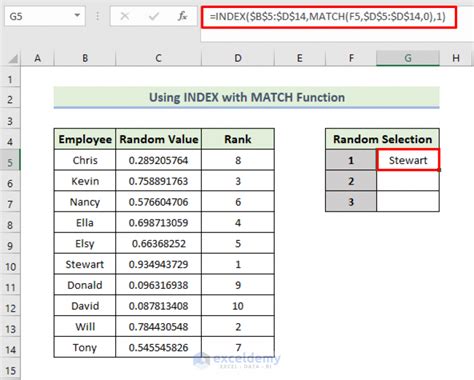Click the value 0.096316938
The height and width of the screenshot is (380, 474).
point(159,285)
